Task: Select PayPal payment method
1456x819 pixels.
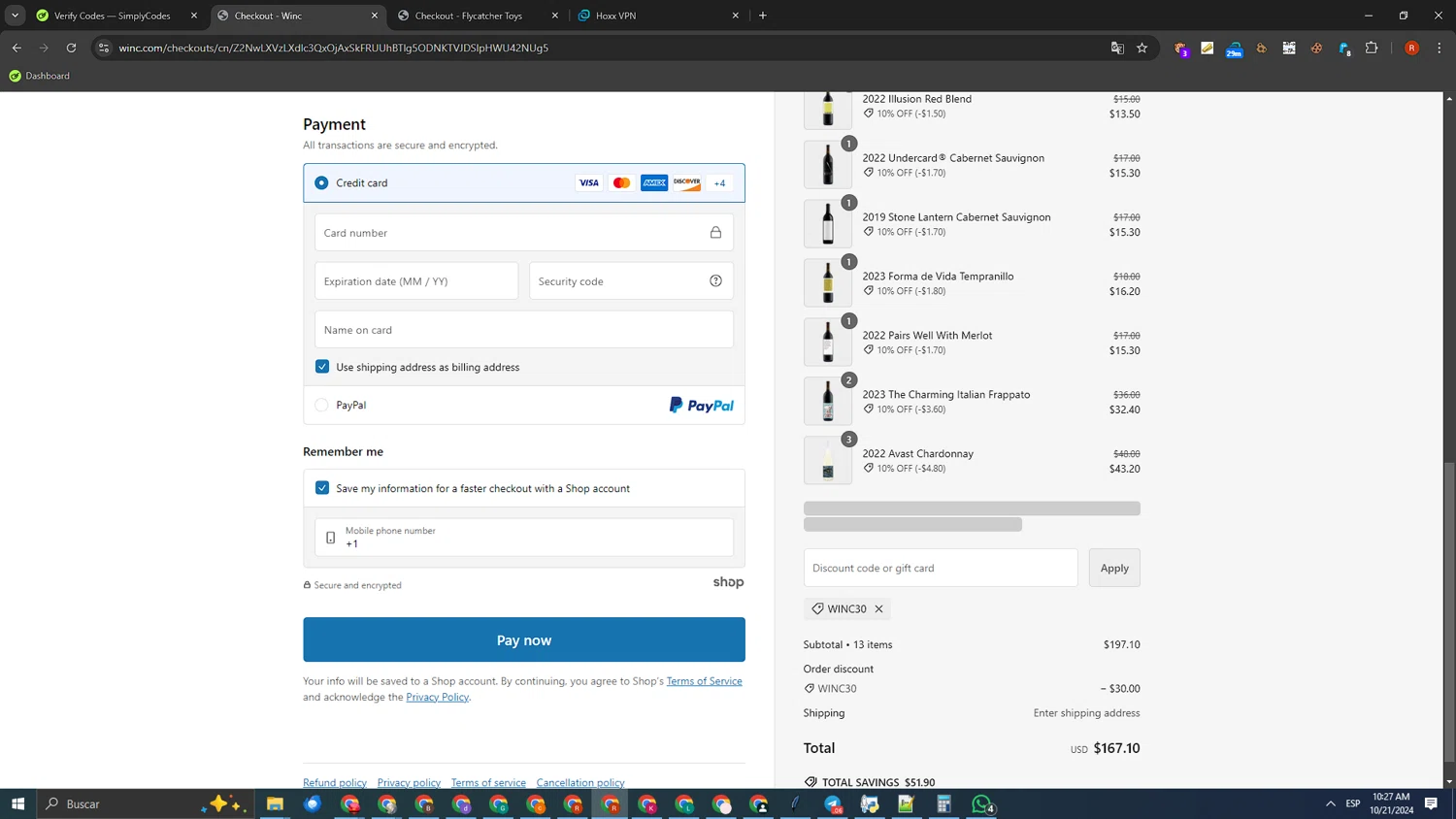Action: pyautogui.click(x=321, y=405)
